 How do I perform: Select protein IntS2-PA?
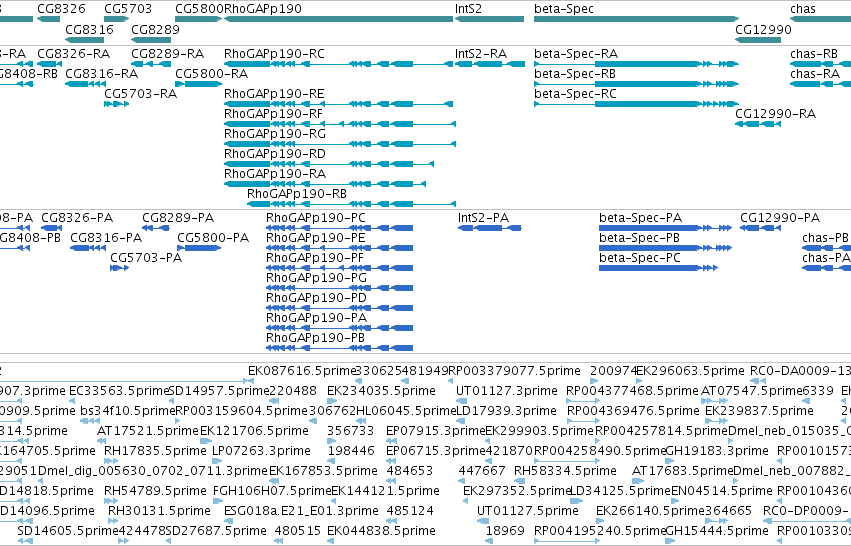(484, 218)
